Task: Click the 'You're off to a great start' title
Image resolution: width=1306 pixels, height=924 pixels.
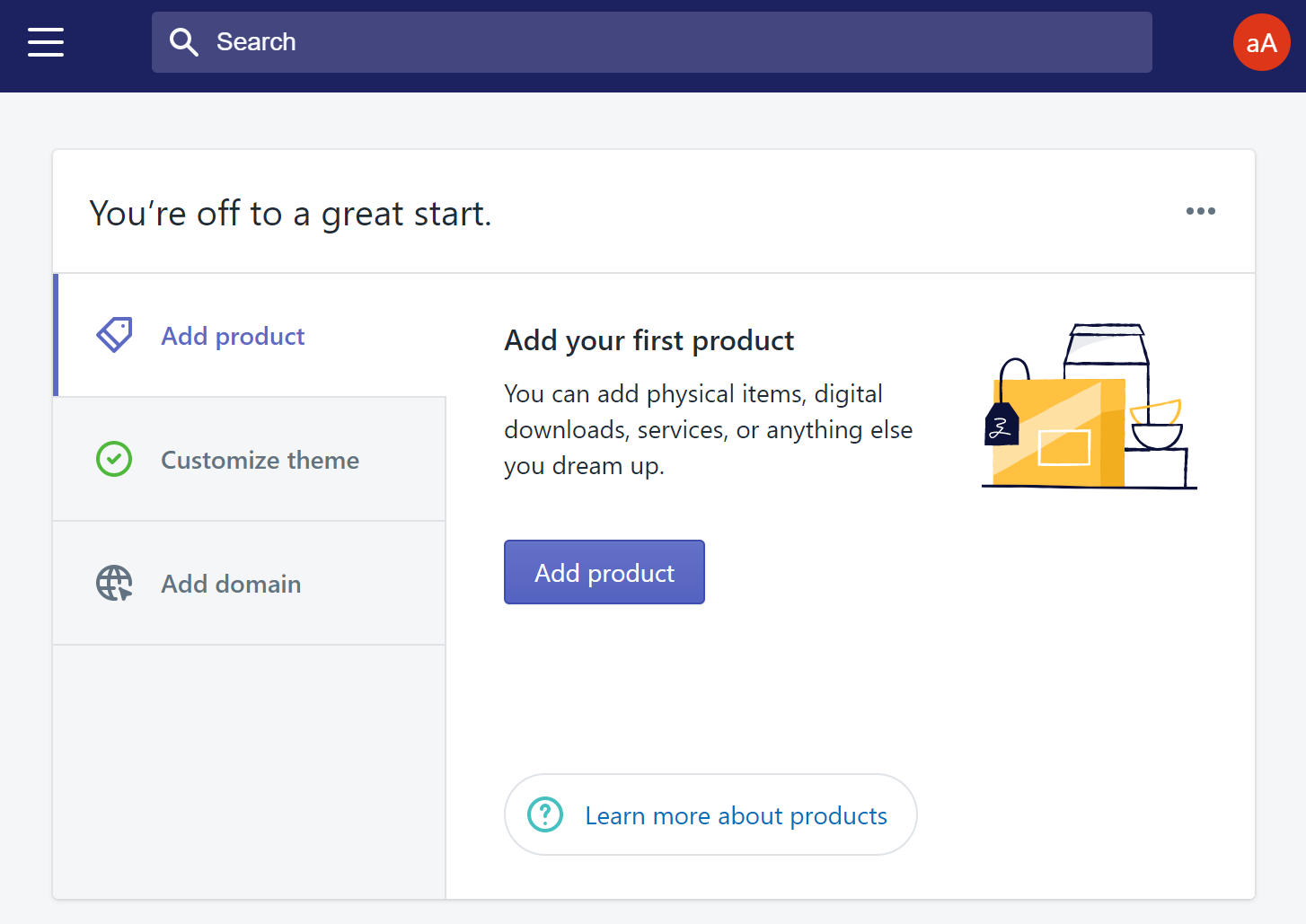Action: click(290, 214)
